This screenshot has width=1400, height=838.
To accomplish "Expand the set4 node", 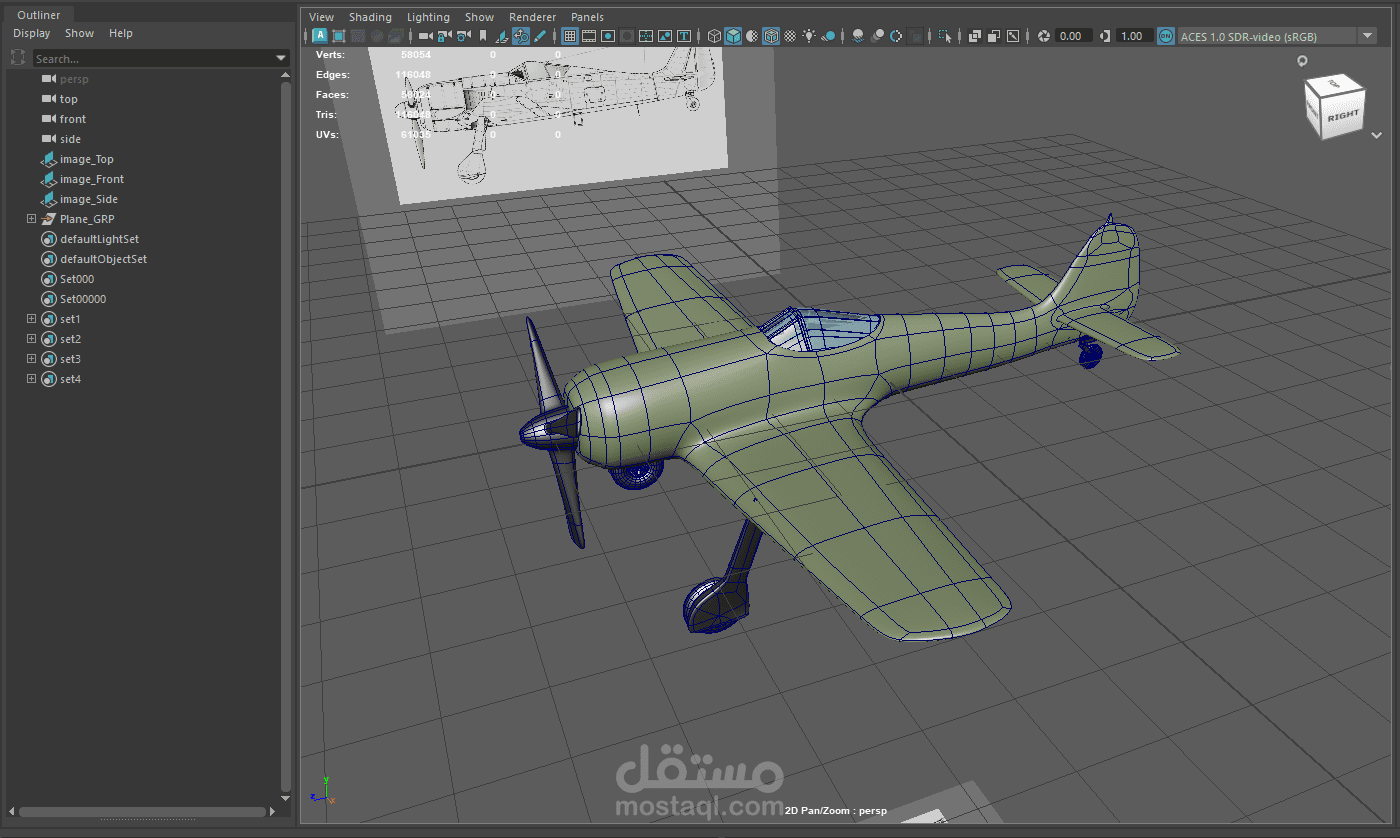I will point(31,379).
